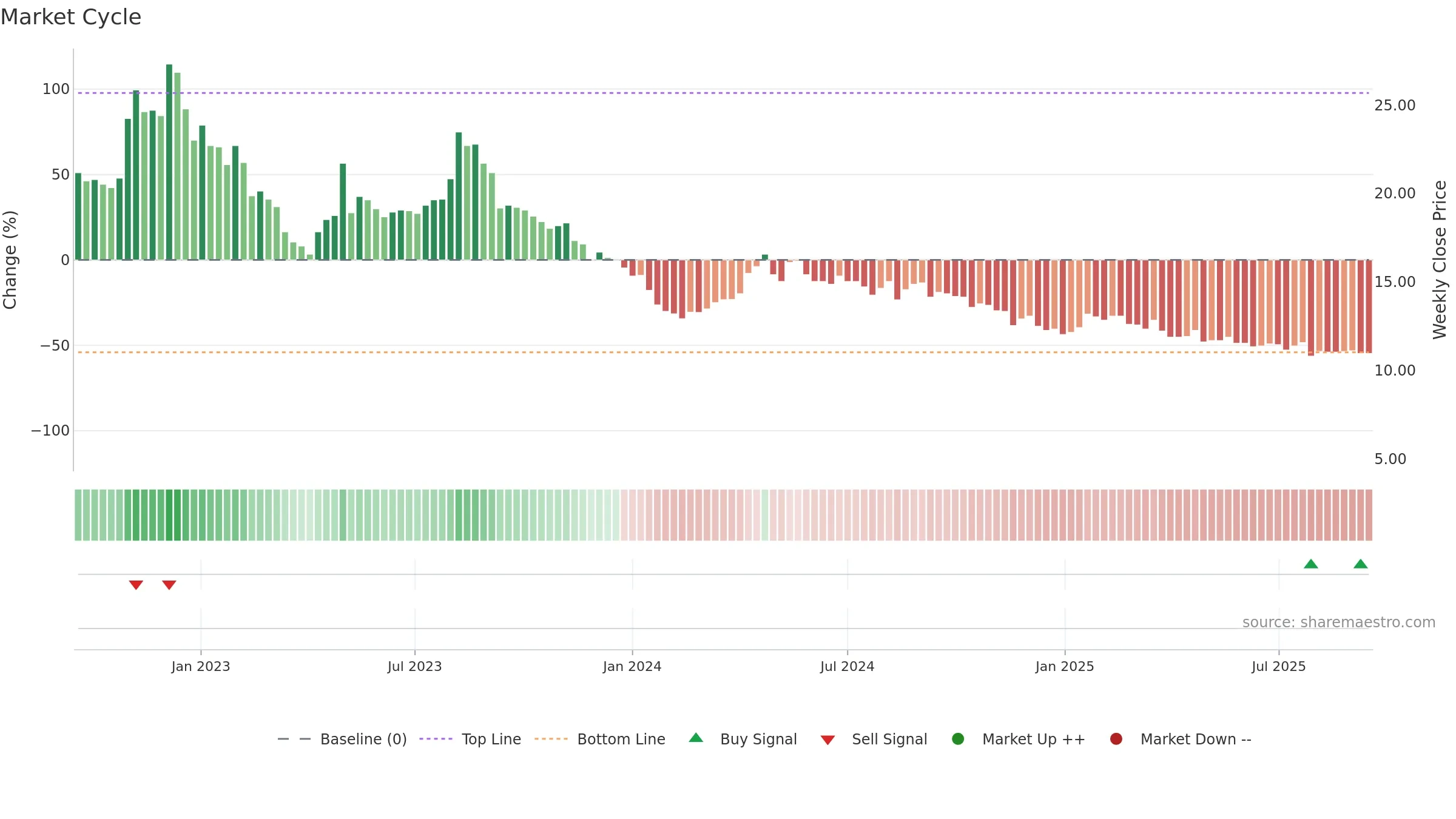Screen dimensions: 1456x819
Task: Toggle the Top Line legend label
Action: pos(491,740)
